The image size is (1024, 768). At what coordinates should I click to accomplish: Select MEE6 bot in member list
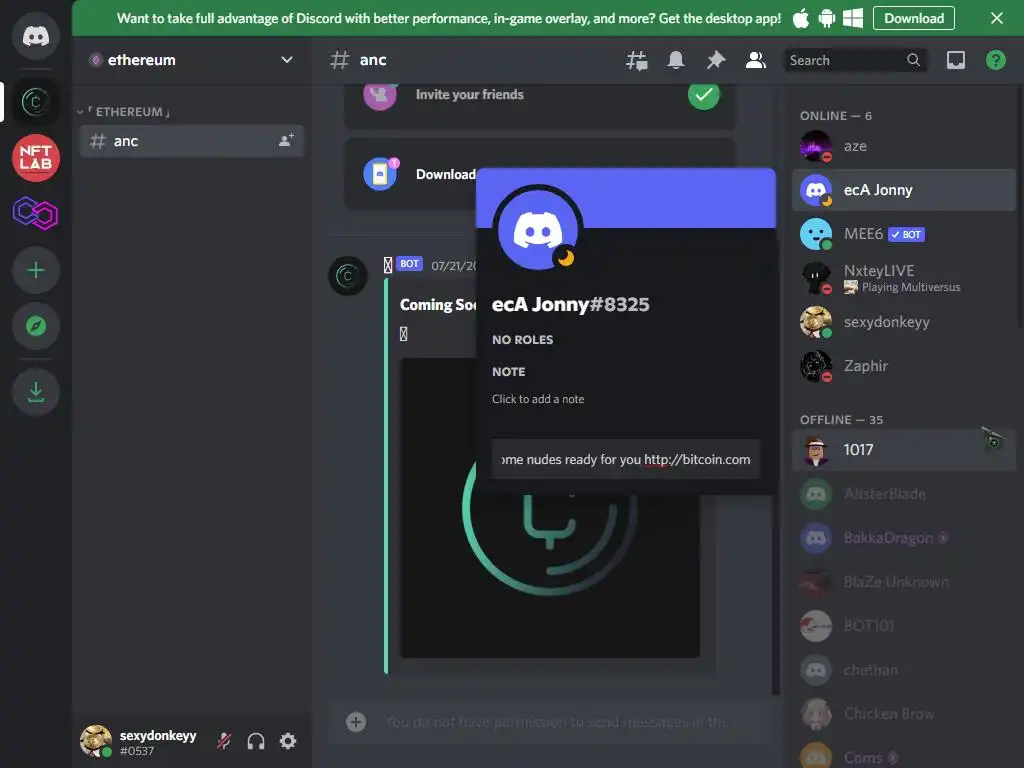(x=903, y=234)
